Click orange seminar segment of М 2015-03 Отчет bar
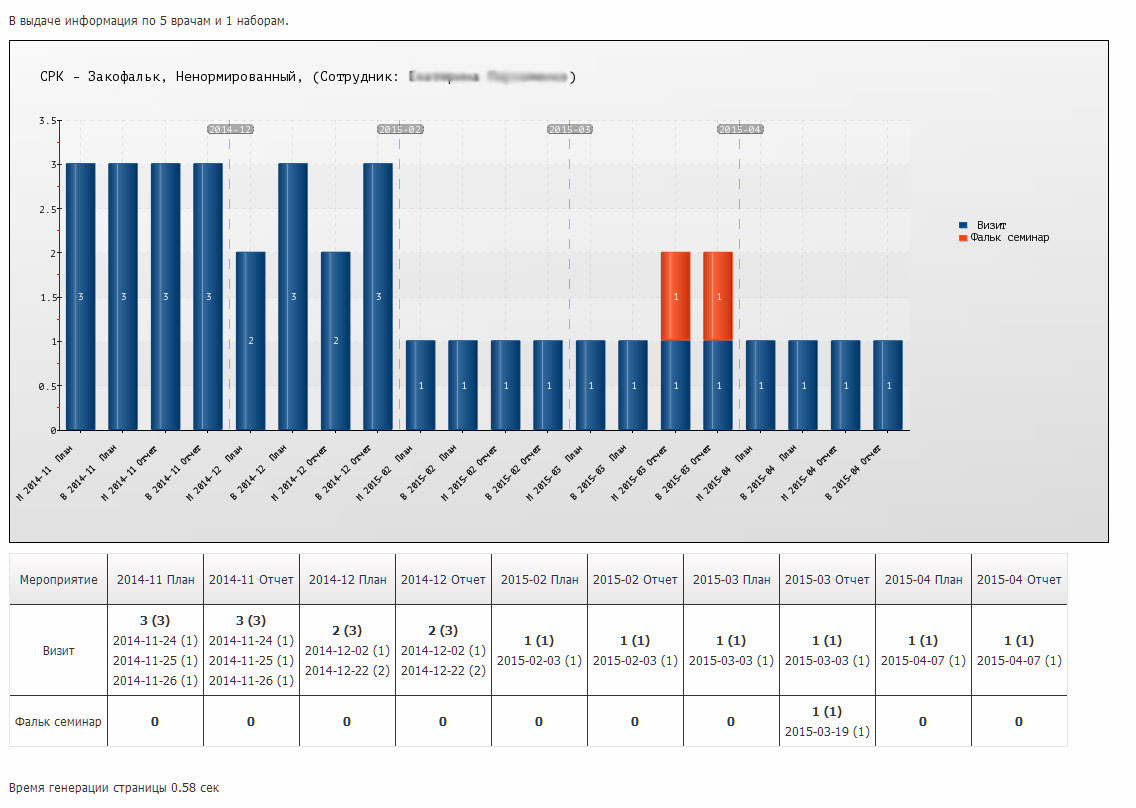Image resolution: width=1136 pixels, height=808 pixels. tap(676, 296)
